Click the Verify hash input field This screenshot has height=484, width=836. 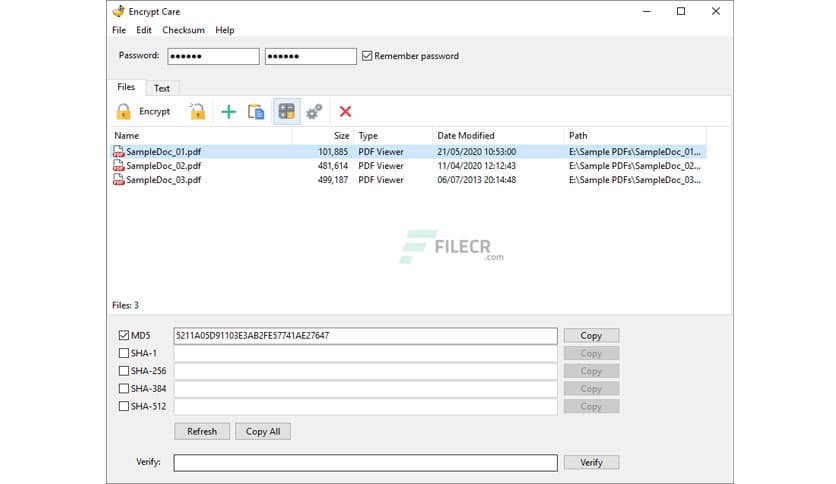365,463
